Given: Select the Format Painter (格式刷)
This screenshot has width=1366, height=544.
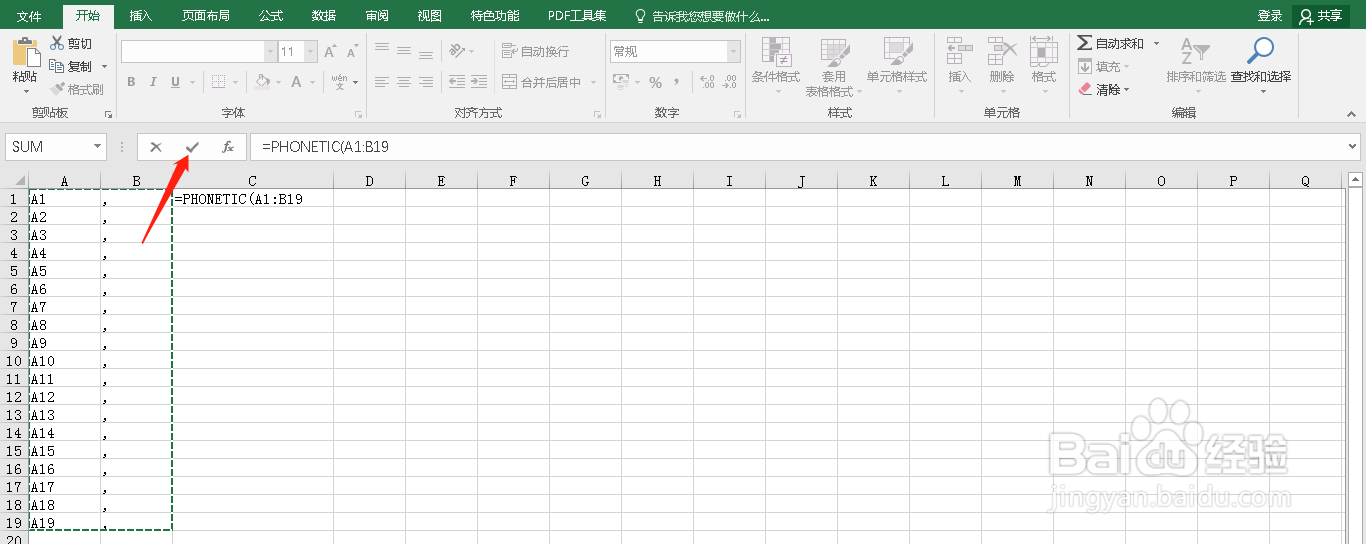Looking at the screenshot, I should click(77, 89).
